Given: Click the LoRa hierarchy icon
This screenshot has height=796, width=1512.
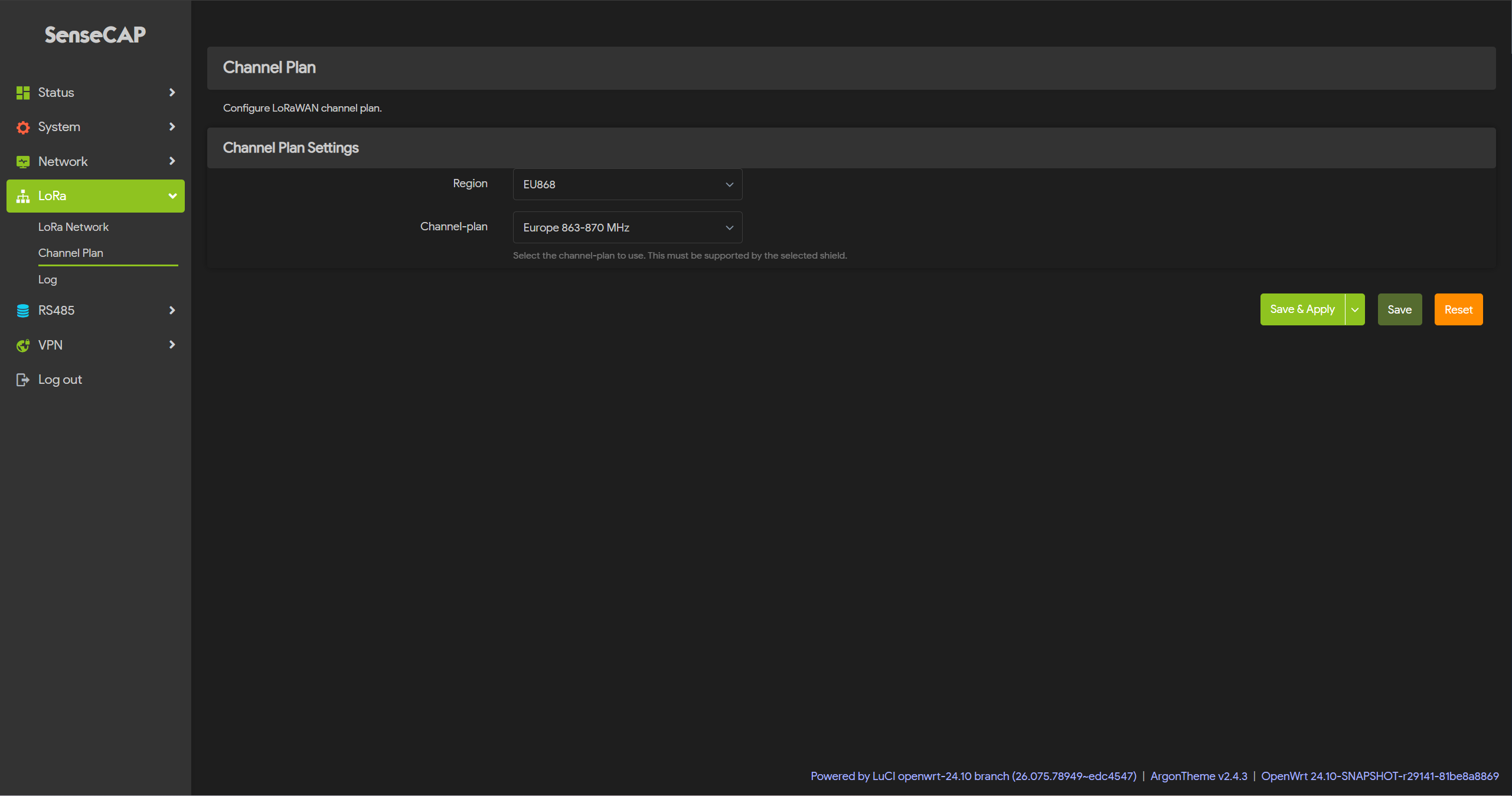Looking at the screenshot, I should [23, 196].
